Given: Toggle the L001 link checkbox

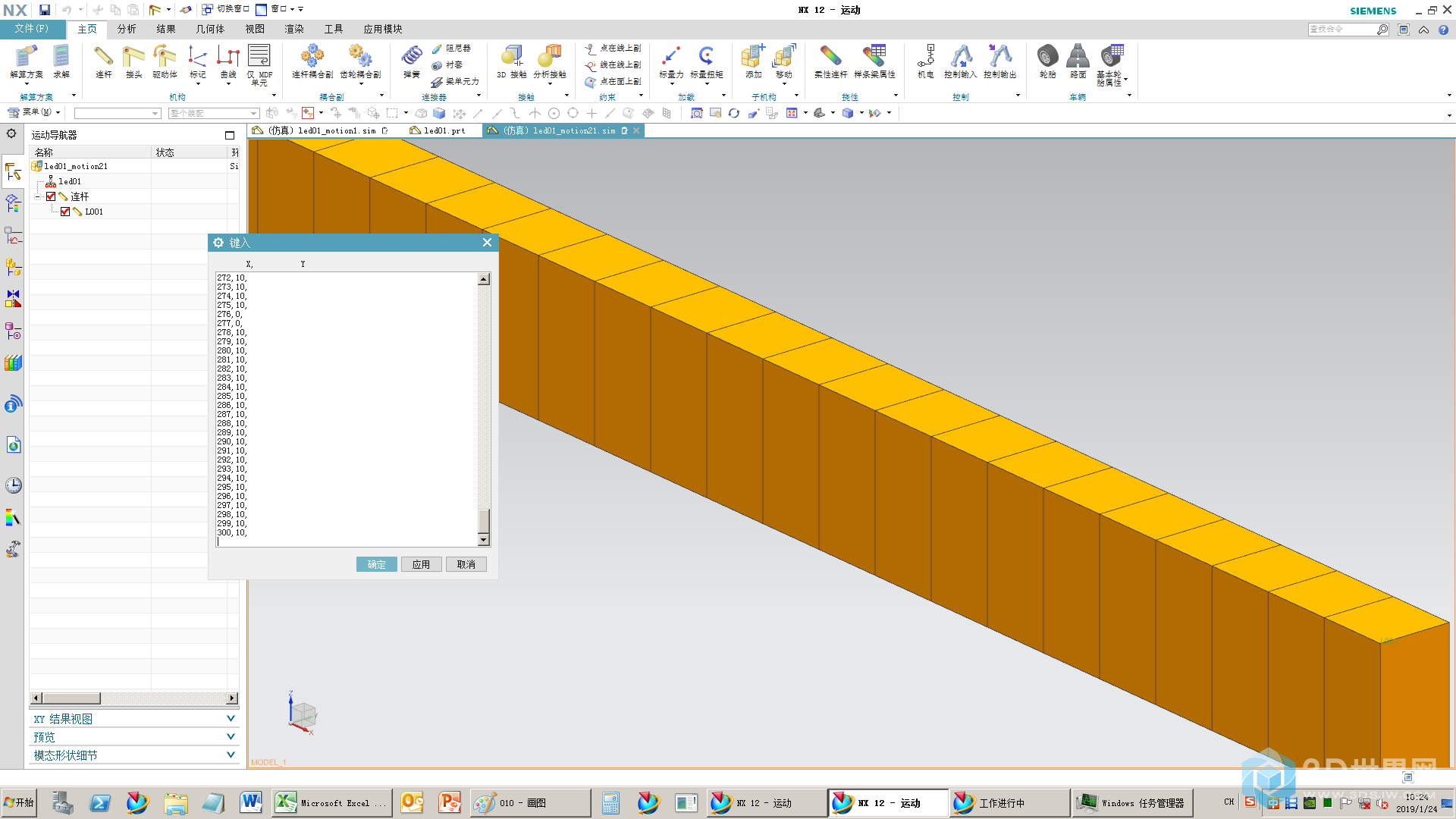Looking at the screenshot, I should coord(65,212).
